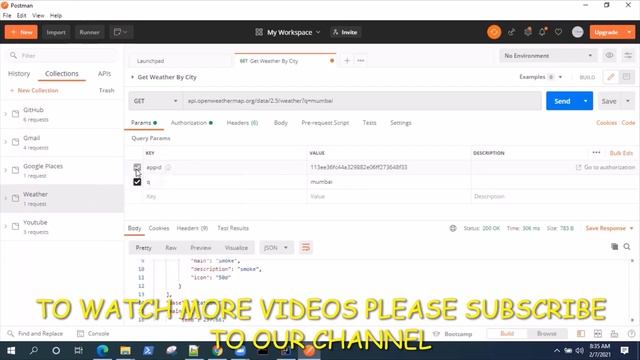The width and height of the screenshot is (640, 360).
Task: Open query params column options dots
Action: [596, 153]
